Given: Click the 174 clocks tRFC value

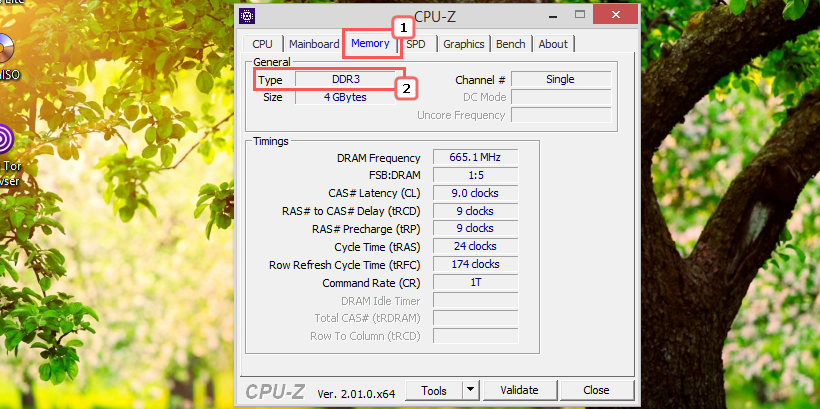Looking at the screenshot, I should click(x=475, y=264).
